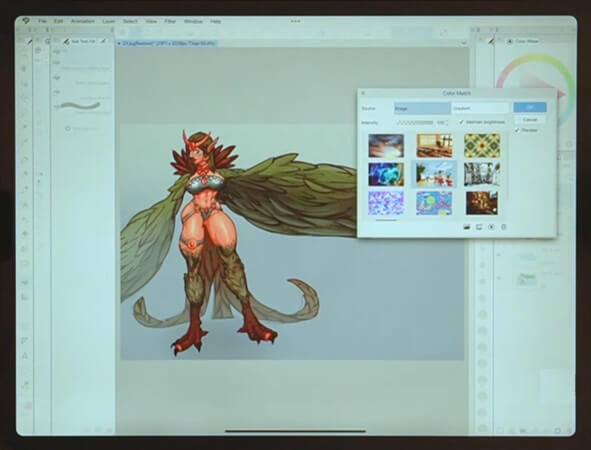Click the Intensity value stepper arrows
This screenshot has width=591, height=450.
click(x=447, y=122)
